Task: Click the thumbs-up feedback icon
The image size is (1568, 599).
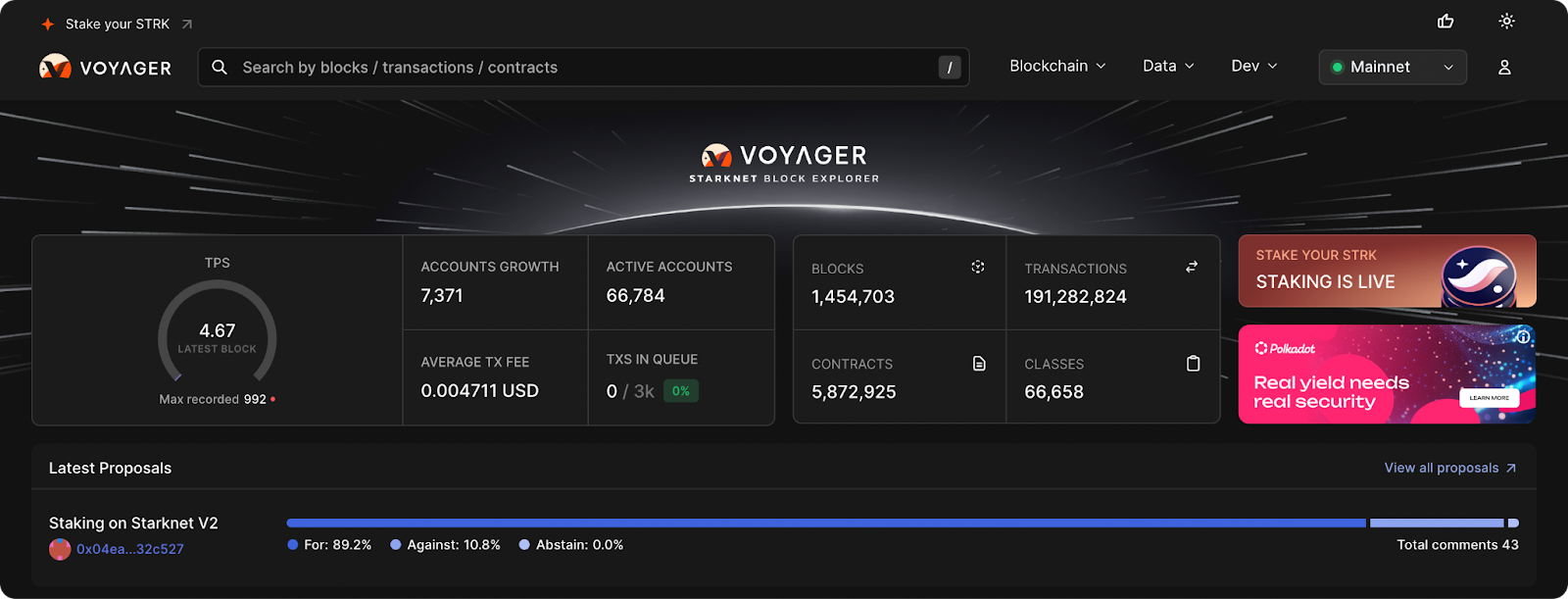Action: tap(1445, 22)
